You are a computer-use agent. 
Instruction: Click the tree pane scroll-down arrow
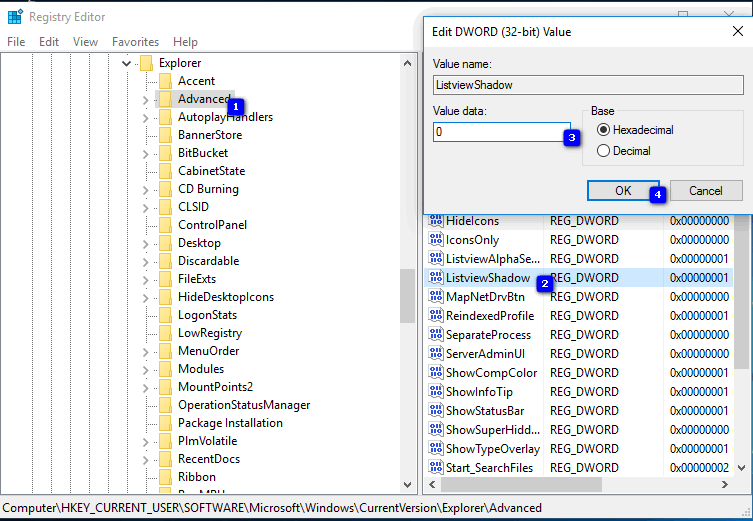coord(407,485)
